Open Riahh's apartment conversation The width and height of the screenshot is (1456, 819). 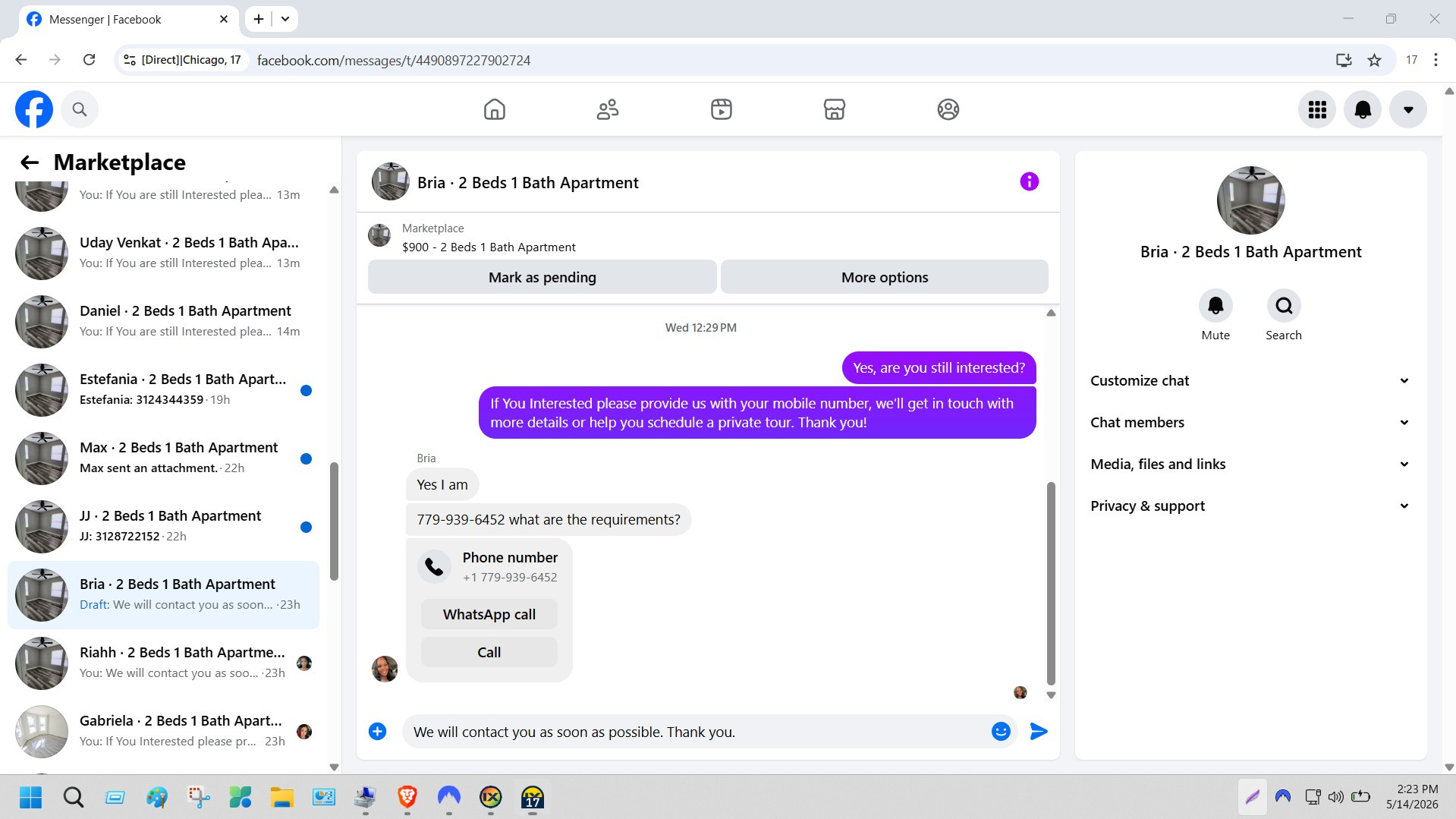tap(163, 663)
